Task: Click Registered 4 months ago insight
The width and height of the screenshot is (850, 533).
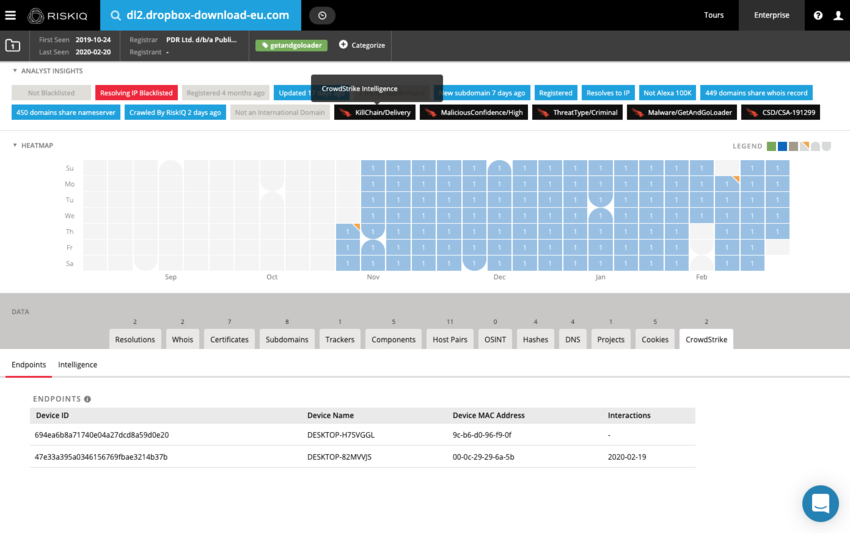Action: pyautogui.click(x=226, y=93)
